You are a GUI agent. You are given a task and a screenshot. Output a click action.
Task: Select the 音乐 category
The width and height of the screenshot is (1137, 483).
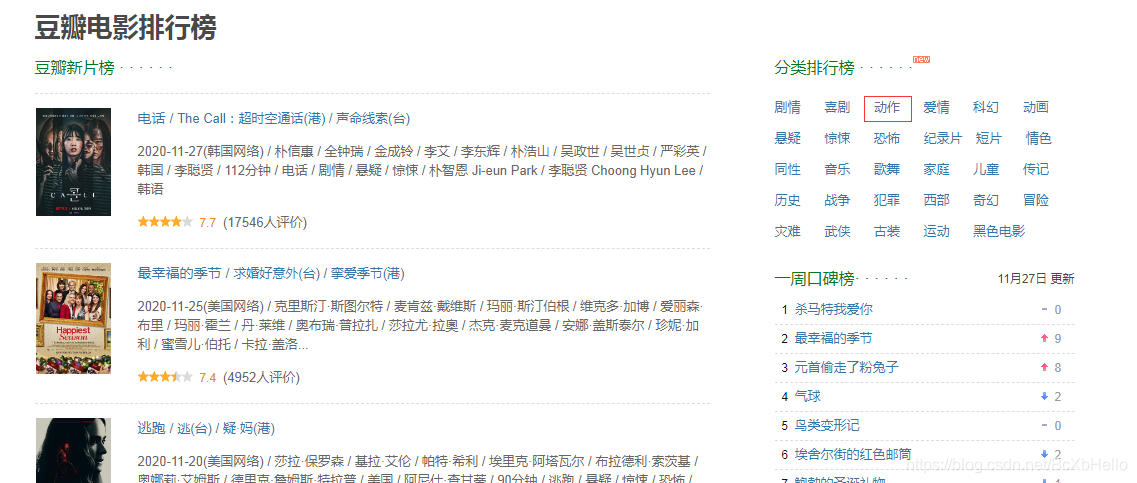point(837,169)
